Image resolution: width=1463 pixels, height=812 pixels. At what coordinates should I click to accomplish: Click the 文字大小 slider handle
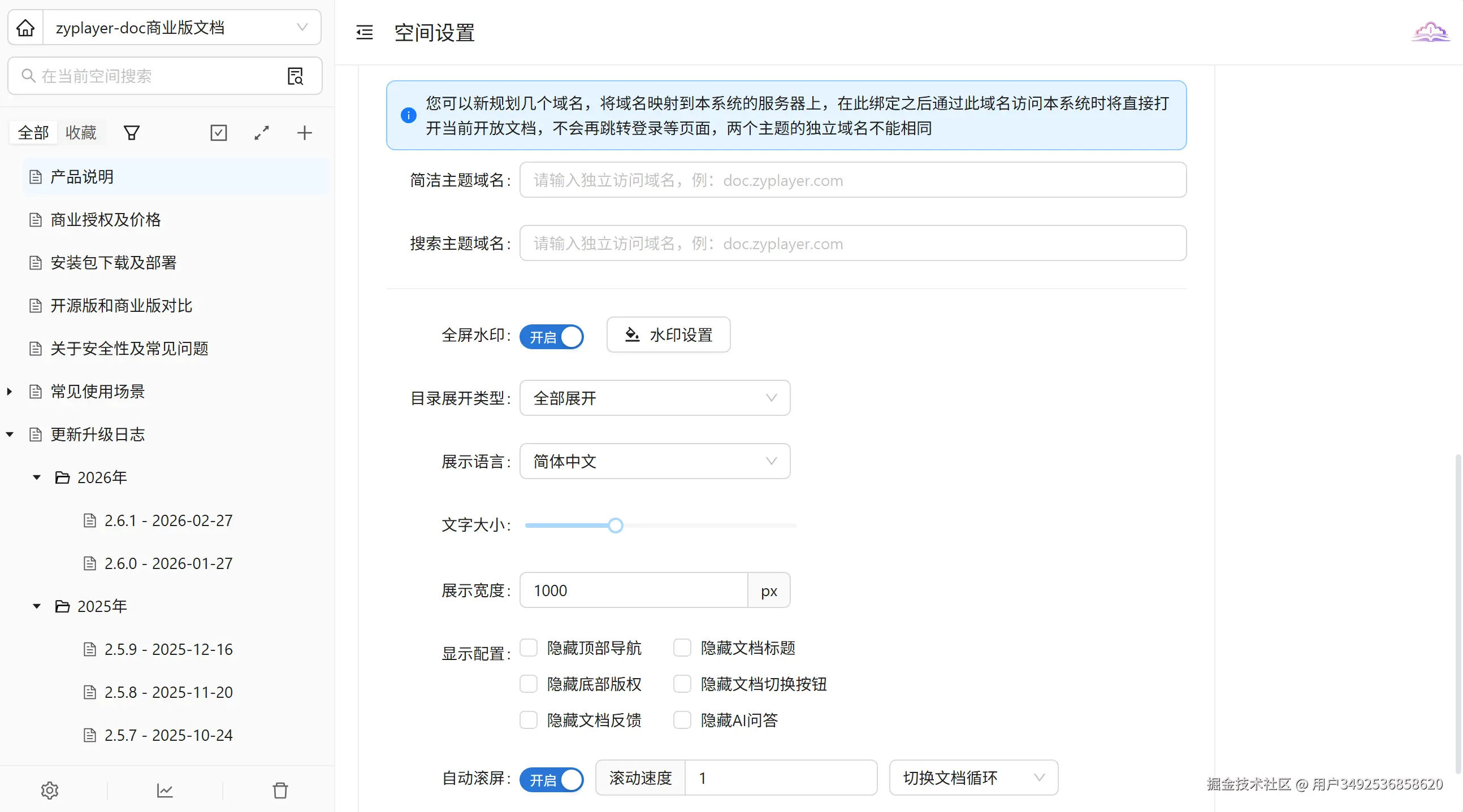615,526
